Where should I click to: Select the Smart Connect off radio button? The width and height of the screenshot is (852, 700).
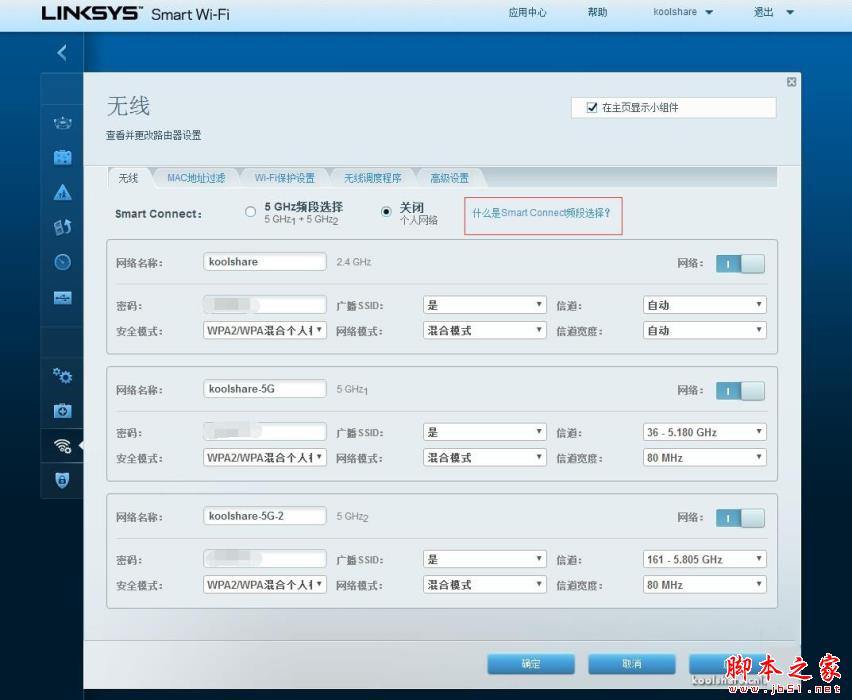[386, 212]
